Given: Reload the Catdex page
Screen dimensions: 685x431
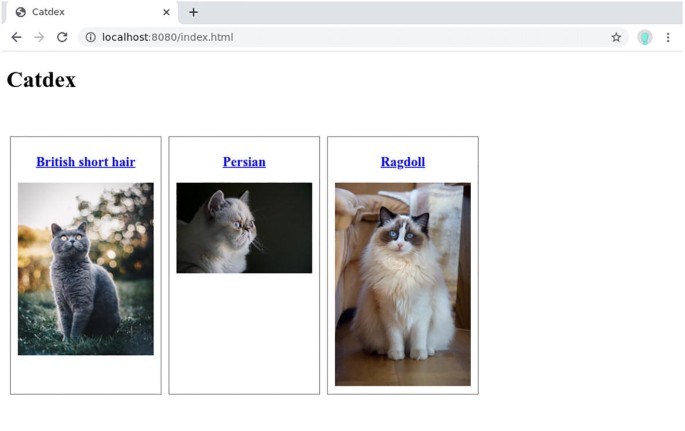Looking at the screenshot, I should tap(62, 37).
